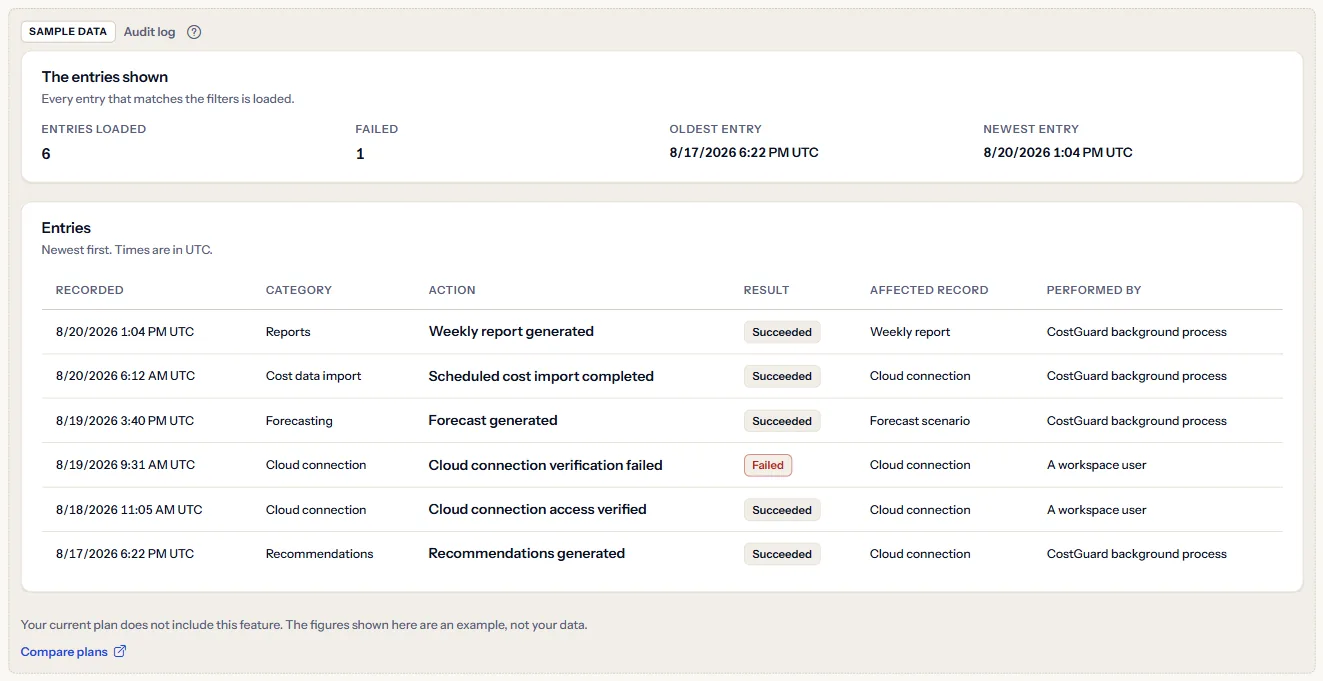Click Succeeded badge in access verified row

point(782,510)
